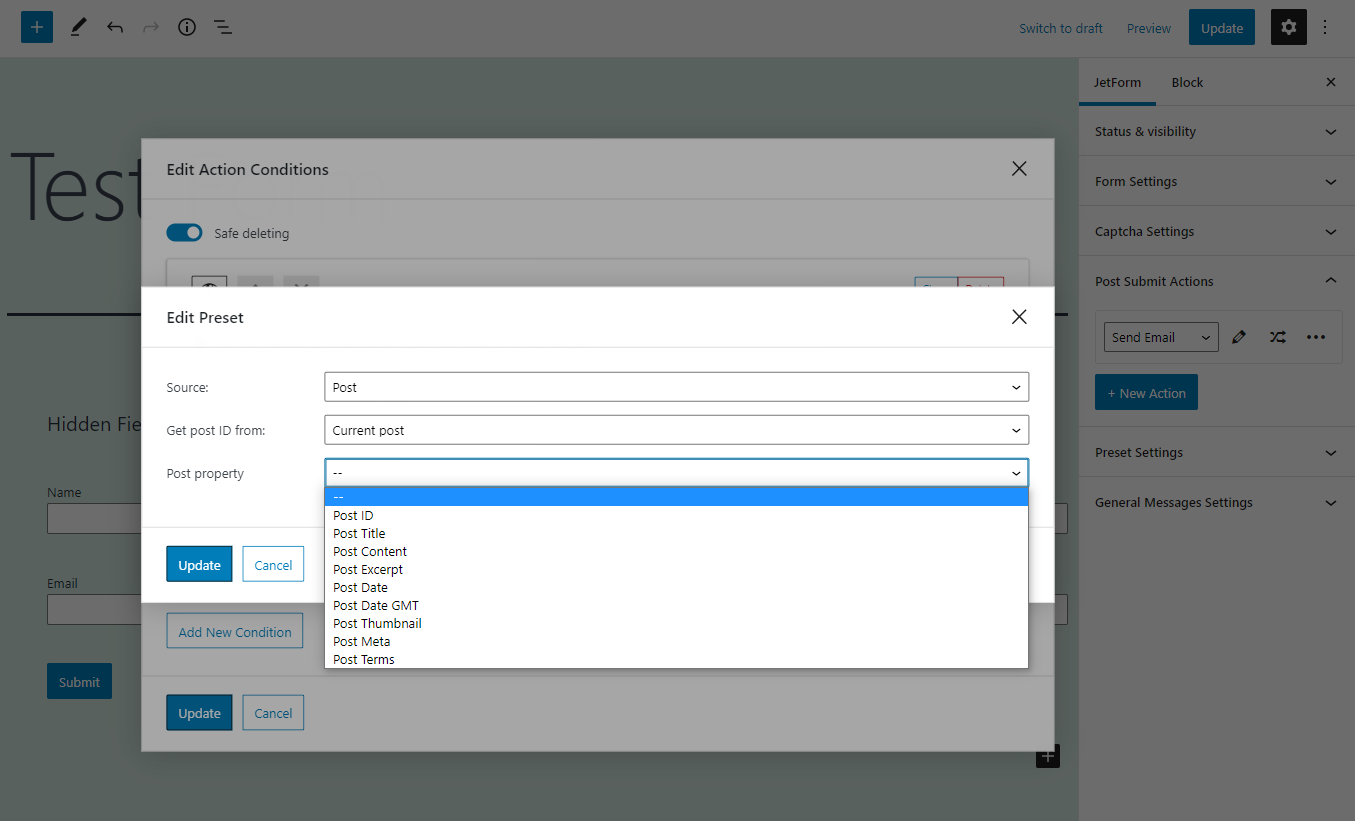1355x821 pixels.
Task: Edit the Send Email action with the pencil
Action: pyautogui.click(x=1239, y=337)
